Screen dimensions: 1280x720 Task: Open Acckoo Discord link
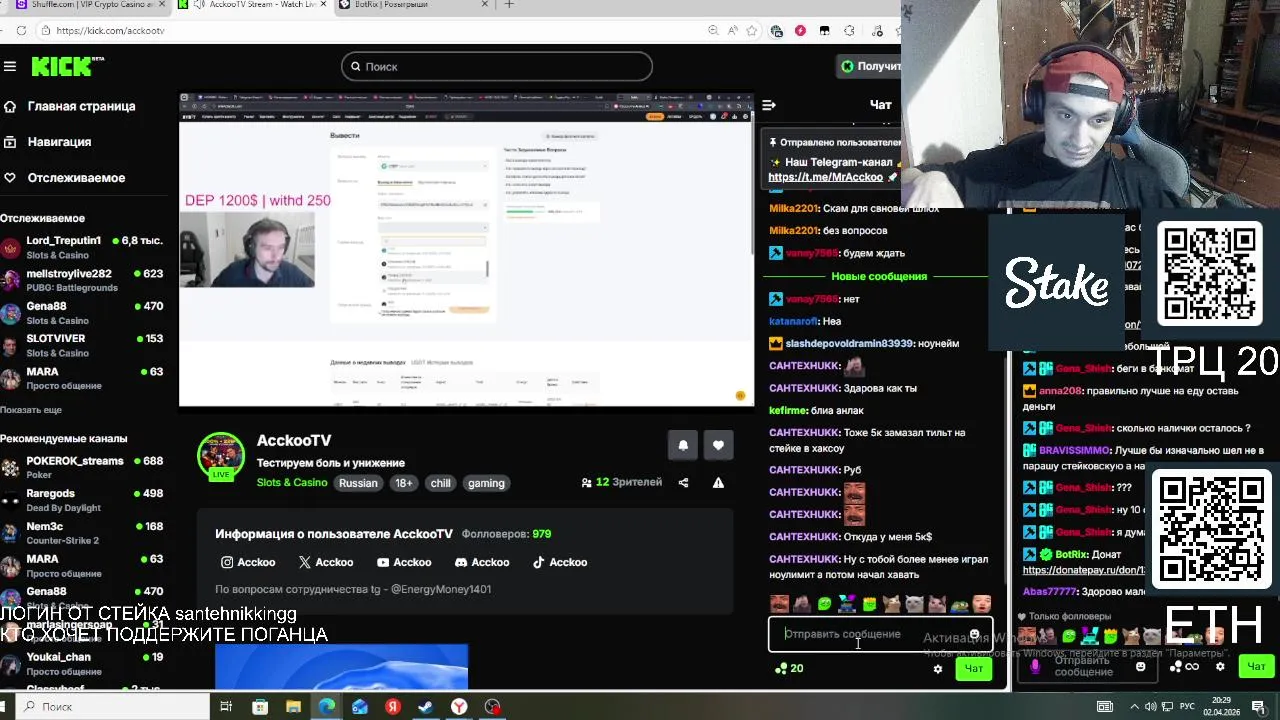point(482,562)
